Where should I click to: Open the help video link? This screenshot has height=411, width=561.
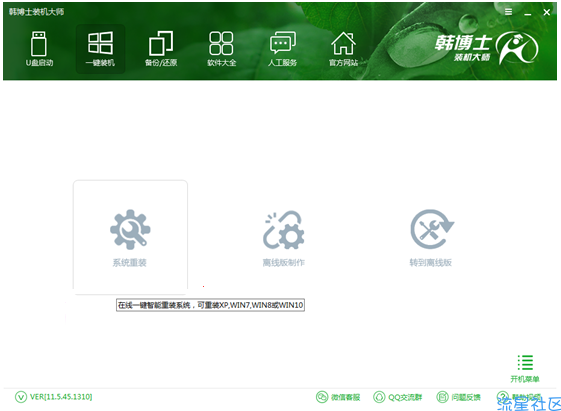tap(519, 397)
